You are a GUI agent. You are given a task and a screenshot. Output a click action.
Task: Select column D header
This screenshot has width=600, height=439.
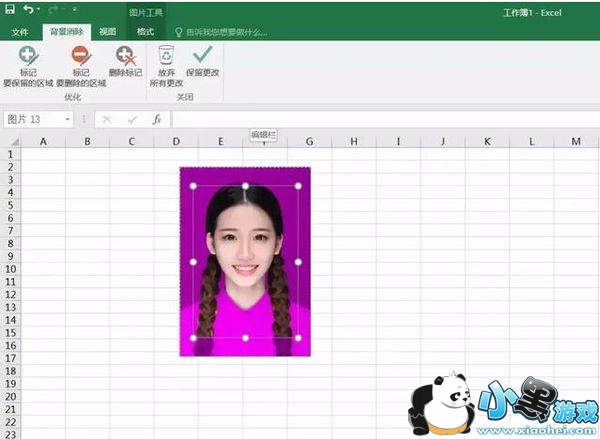point(176,142)
